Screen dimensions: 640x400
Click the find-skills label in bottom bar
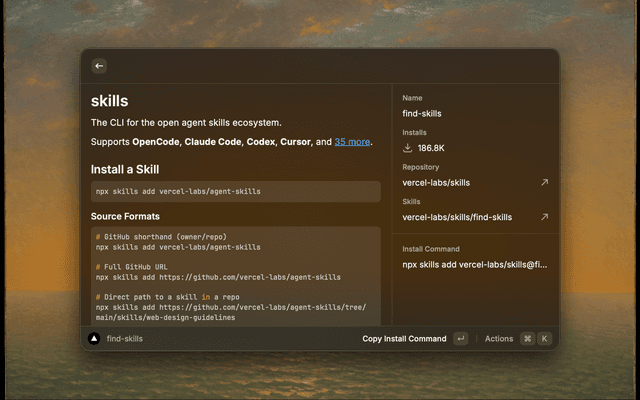point(125,339)
